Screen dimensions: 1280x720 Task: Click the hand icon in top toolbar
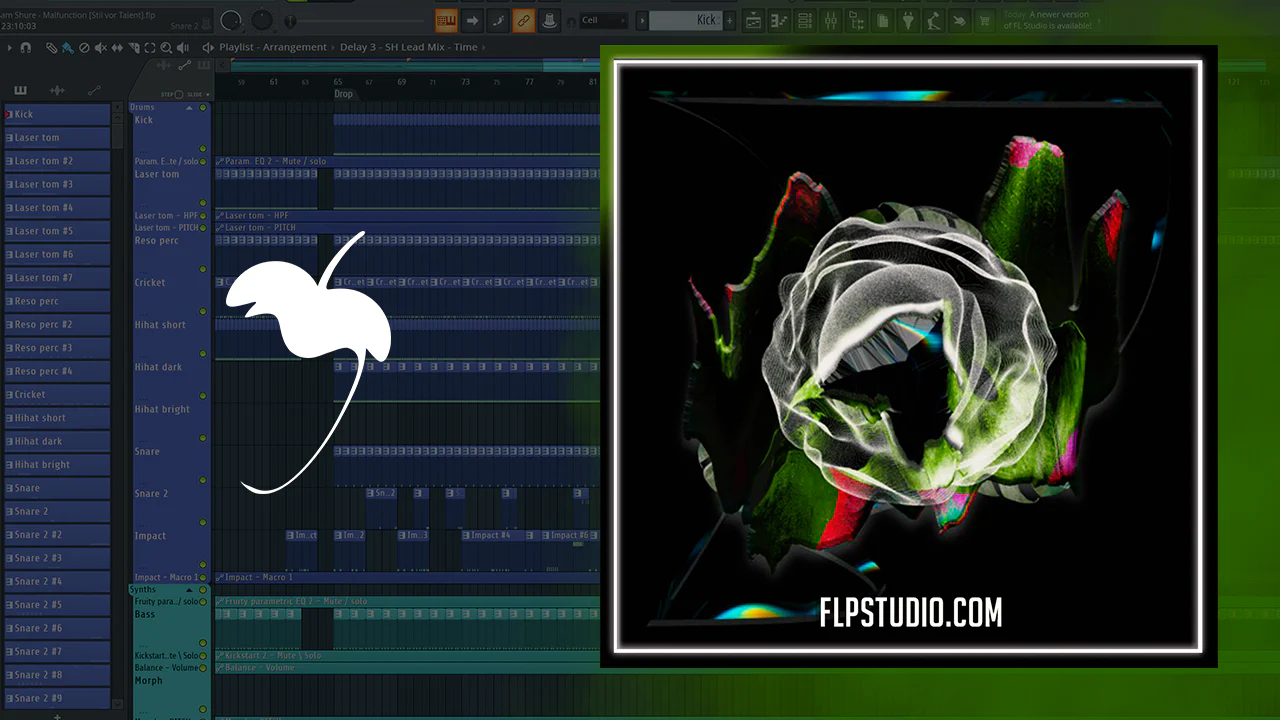(x=958, y=20)
